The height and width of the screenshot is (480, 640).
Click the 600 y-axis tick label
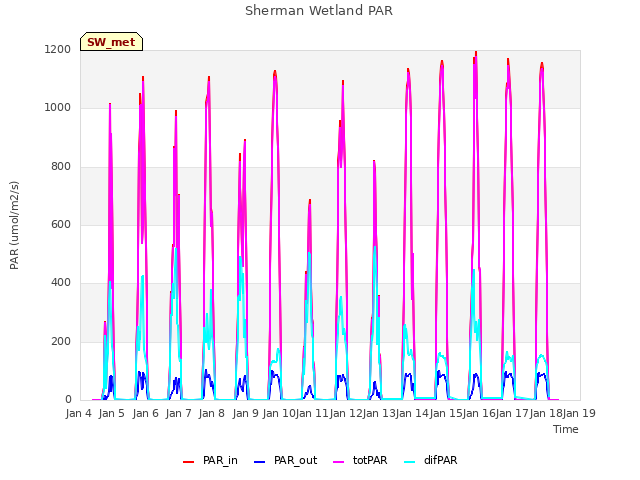click(61, 224)
